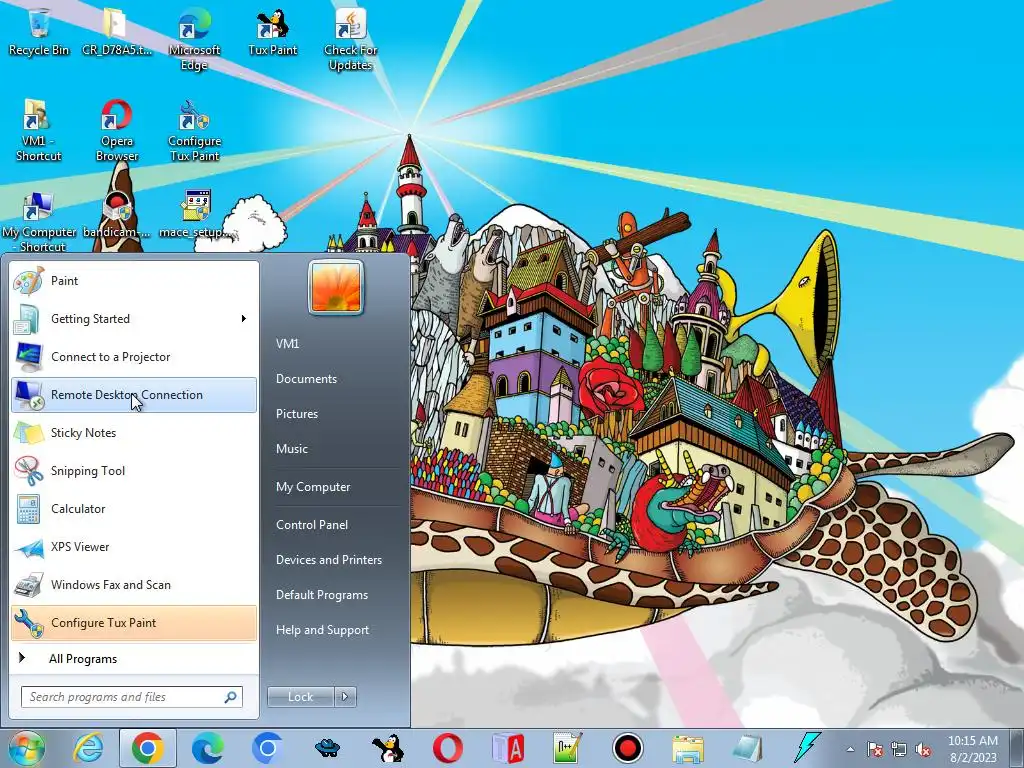Open Paint from the Start menu
This screenshot has width=1024, height=768.
pos(134,281)
